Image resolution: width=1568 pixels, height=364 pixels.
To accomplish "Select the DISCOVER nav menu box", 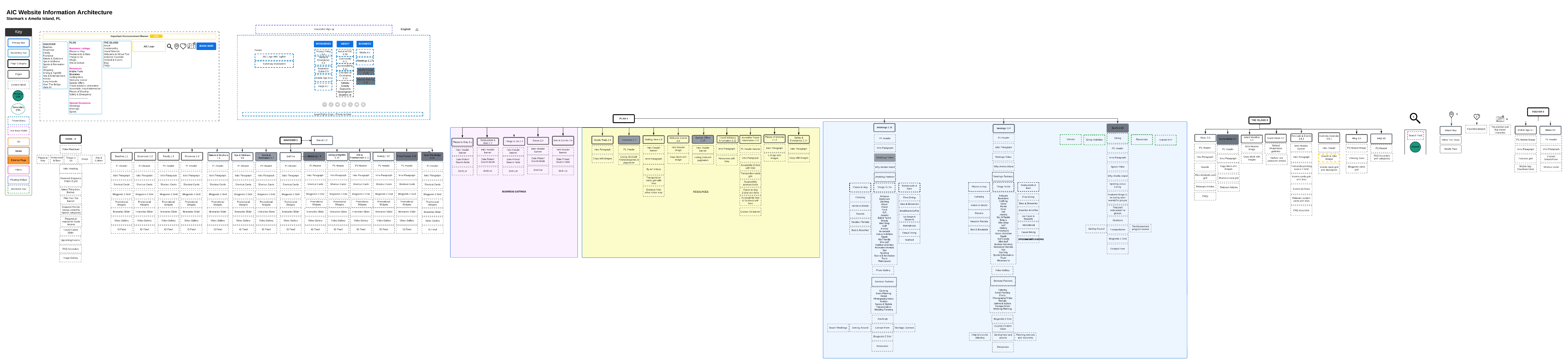I will (54, 65).
